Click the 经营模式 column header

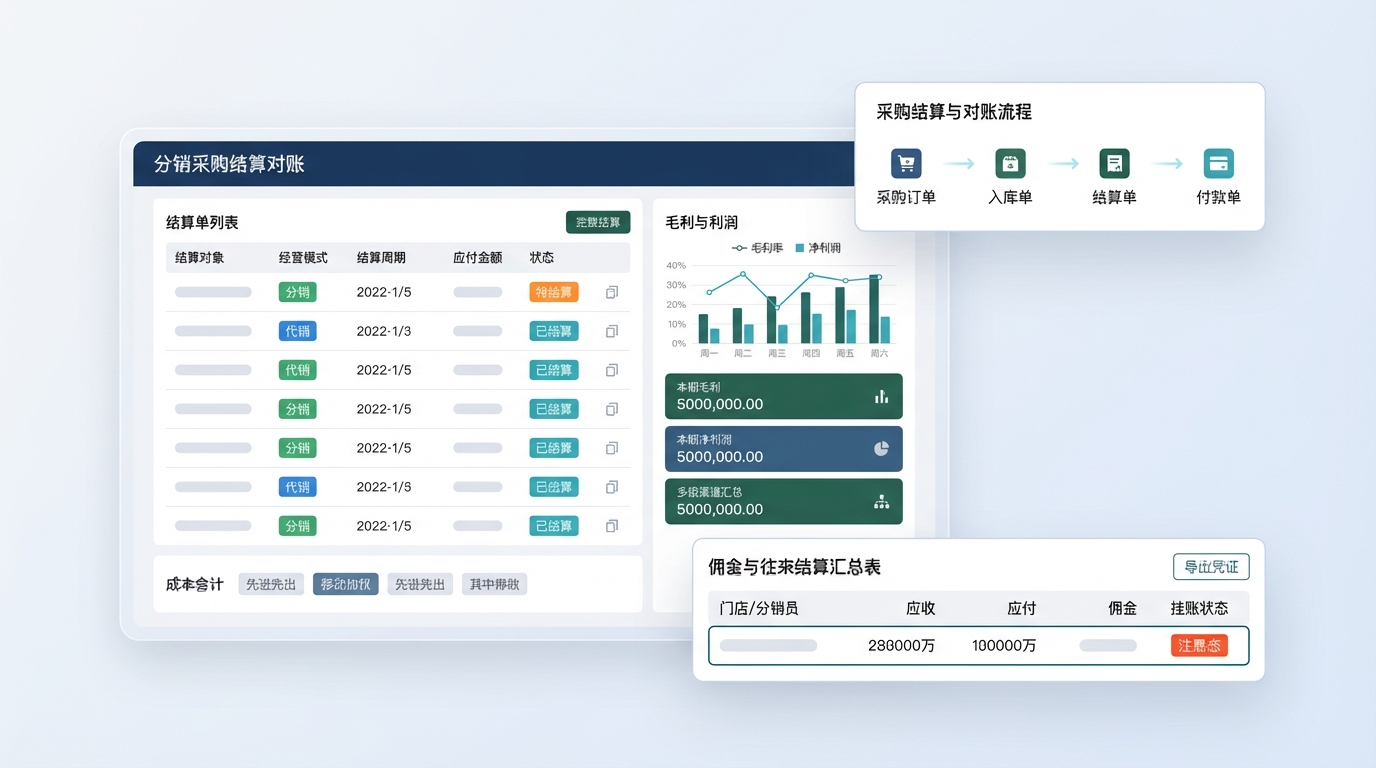coord(303,258)
